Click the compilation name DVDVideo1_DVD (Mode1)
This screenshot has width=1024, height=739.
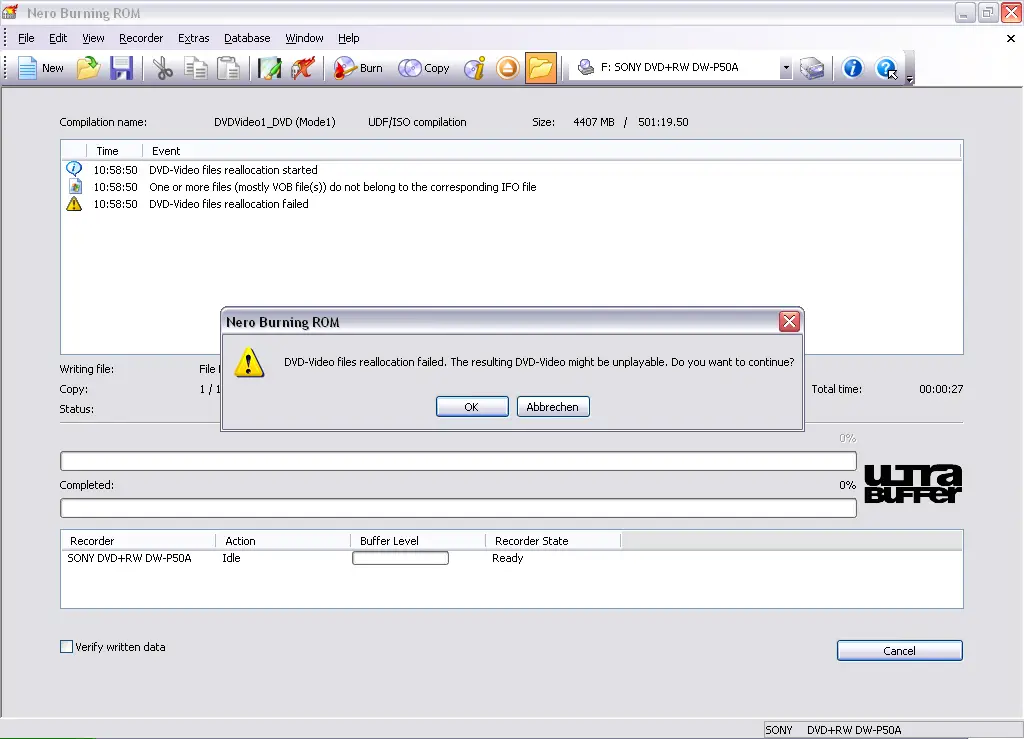(274, 122)
